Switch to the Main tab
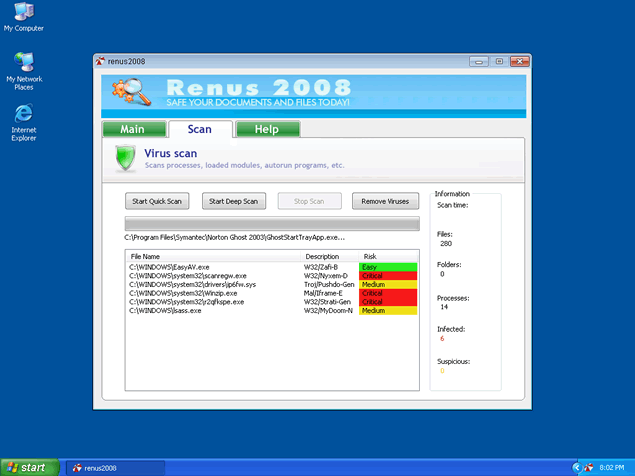This screenshot has width=635, height=476. (x=132, y=129)
